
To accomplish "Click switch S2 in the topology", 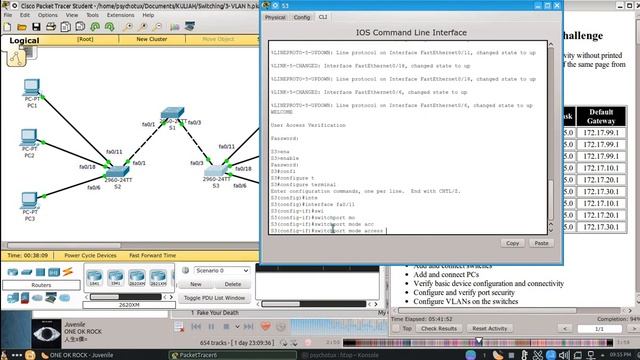I will pos(118,172).
